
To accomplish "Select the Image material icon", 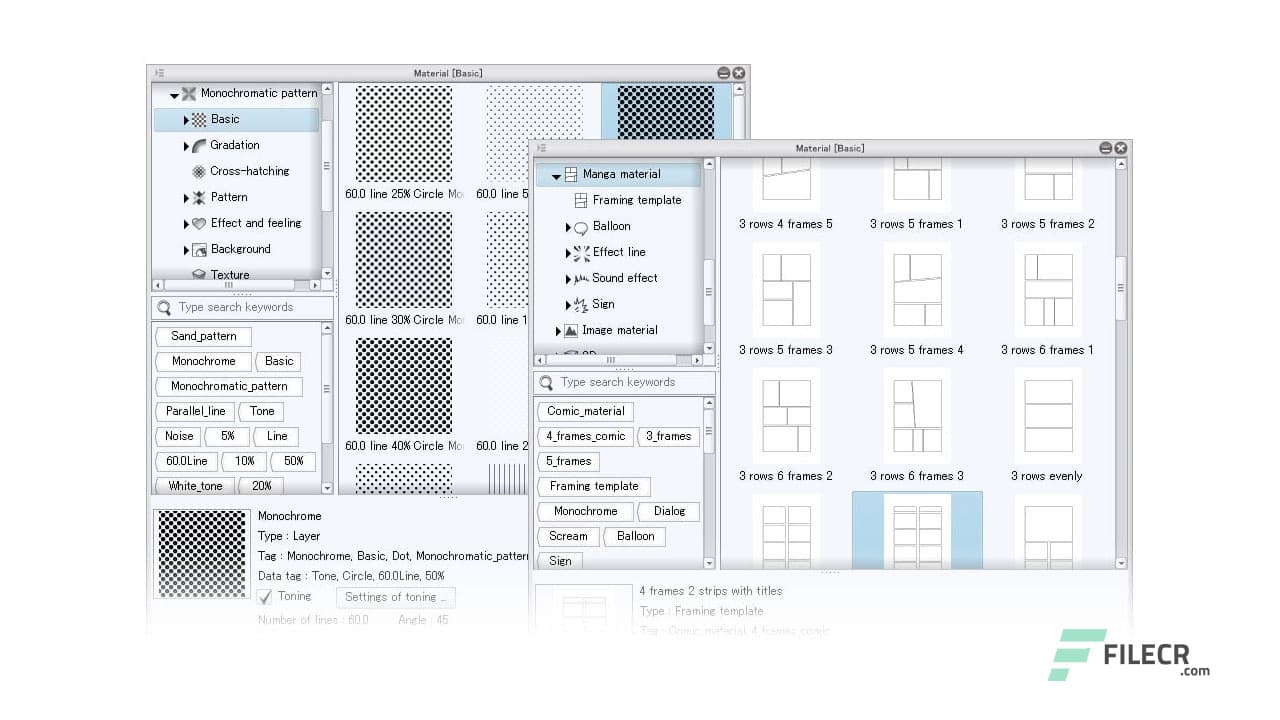I will [x=570, y=330].
